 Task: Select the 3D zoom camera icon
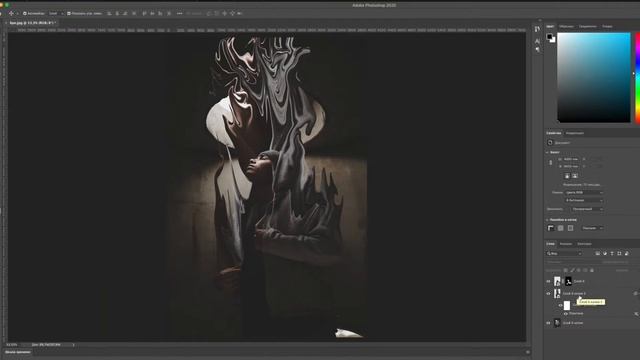pyautogui.click(x=240, y=13)
